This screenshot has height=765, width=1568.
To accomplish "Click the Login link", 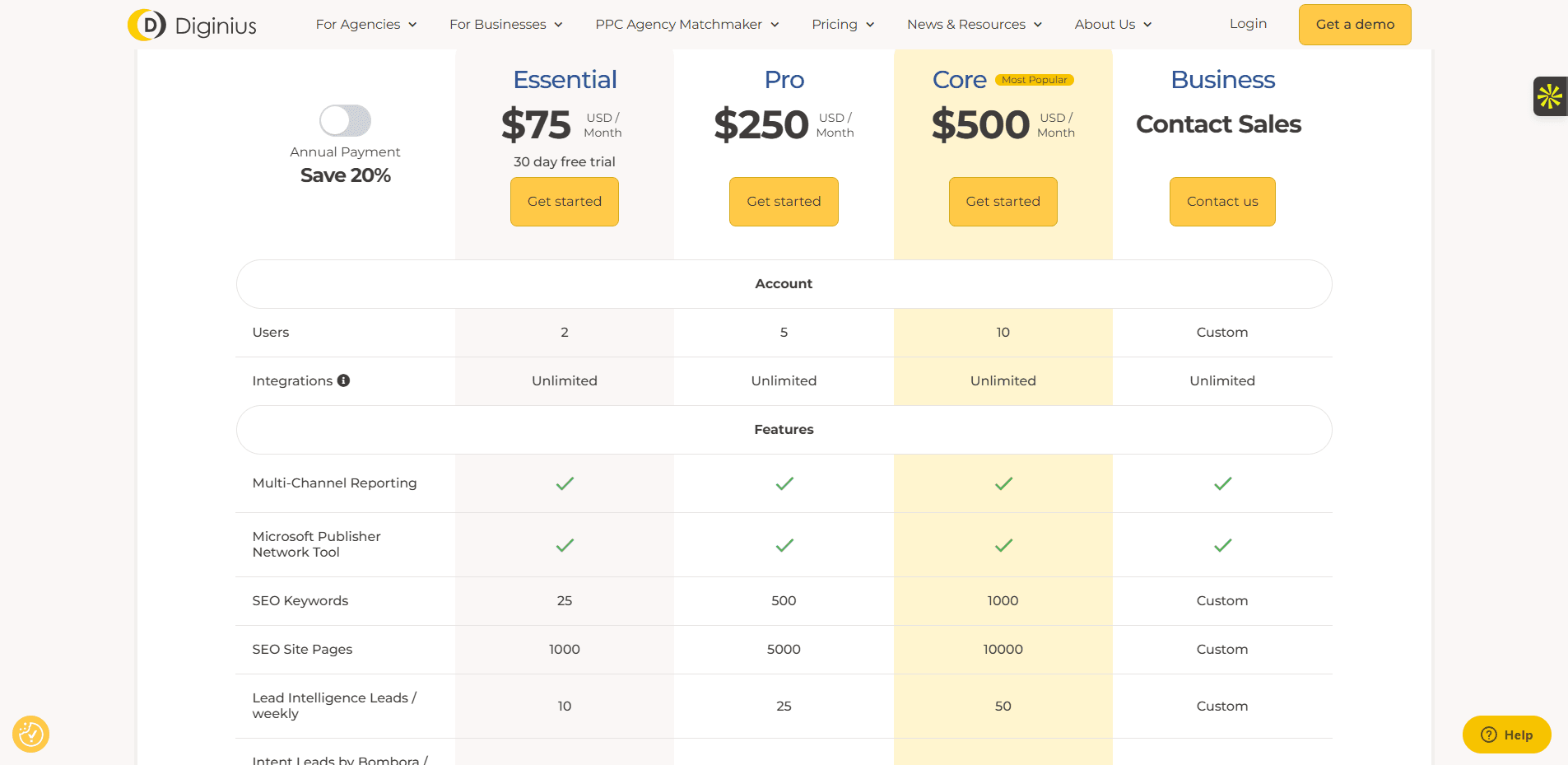I will [x=1248, y=24].
